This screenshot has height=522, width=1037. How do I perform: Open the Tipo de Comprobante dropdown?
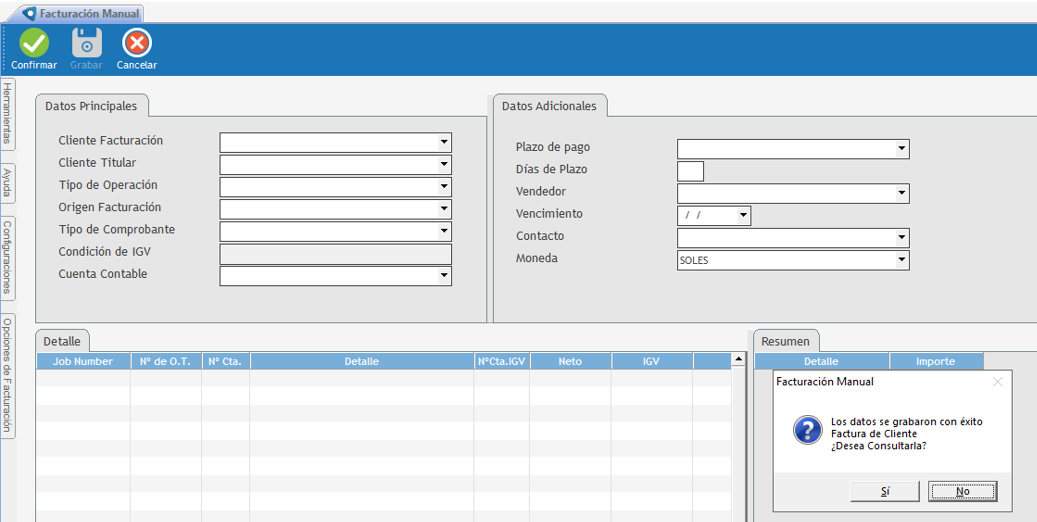pos(444,232)
